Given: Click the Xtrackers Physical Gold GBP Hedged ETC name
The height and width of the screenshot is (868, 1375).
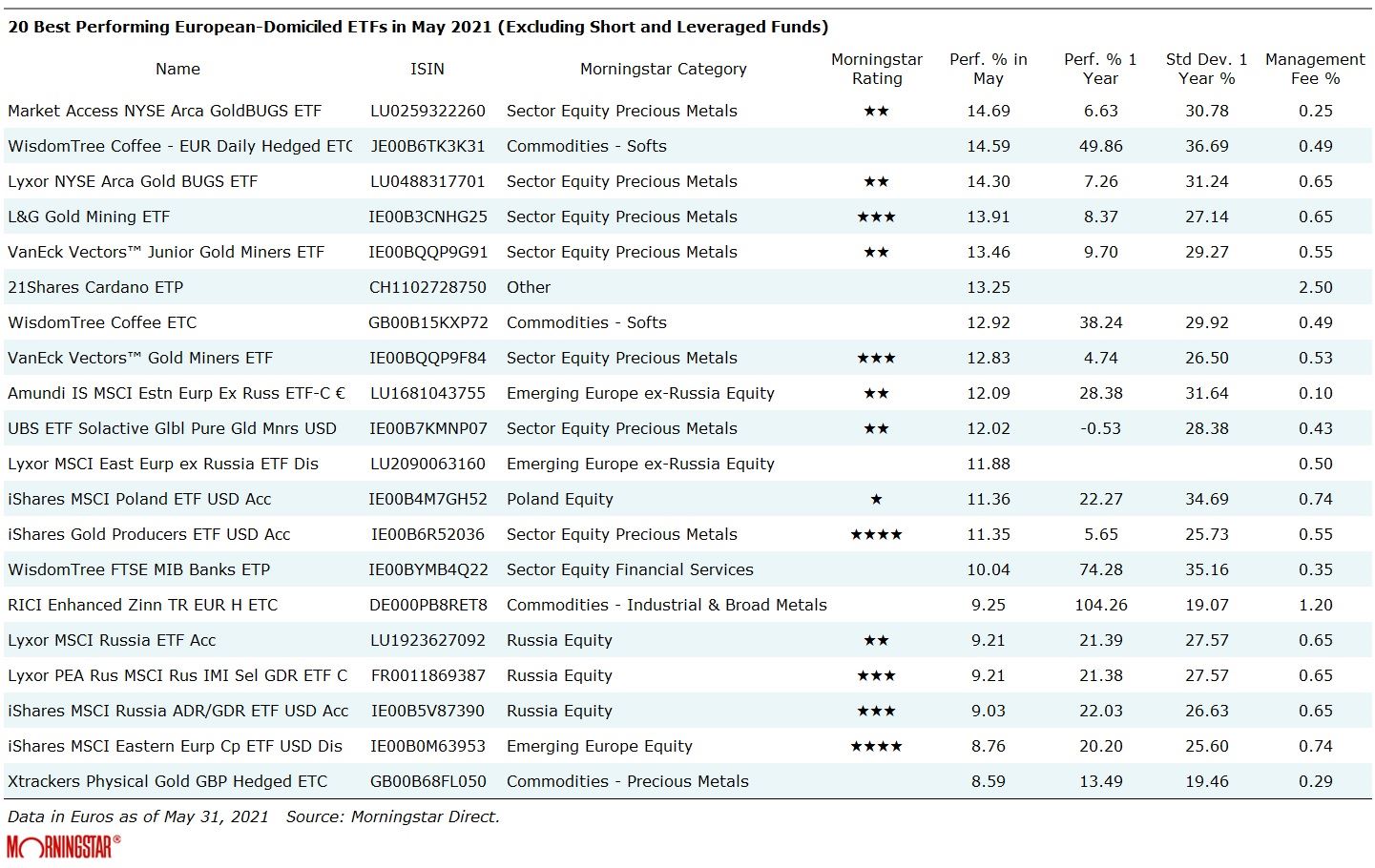Looking at the screenshot, I should click(x=167, y=781).
